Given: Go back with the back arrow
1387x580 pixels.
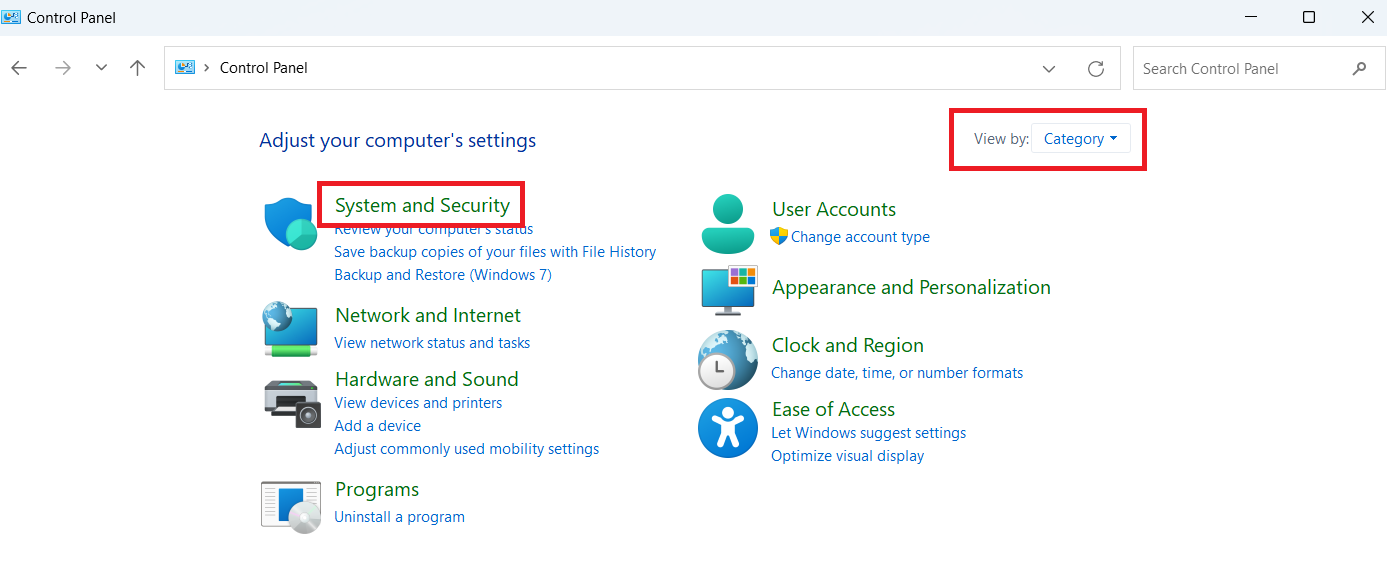Looking at the screenshot, I should (x=19, y=68).
